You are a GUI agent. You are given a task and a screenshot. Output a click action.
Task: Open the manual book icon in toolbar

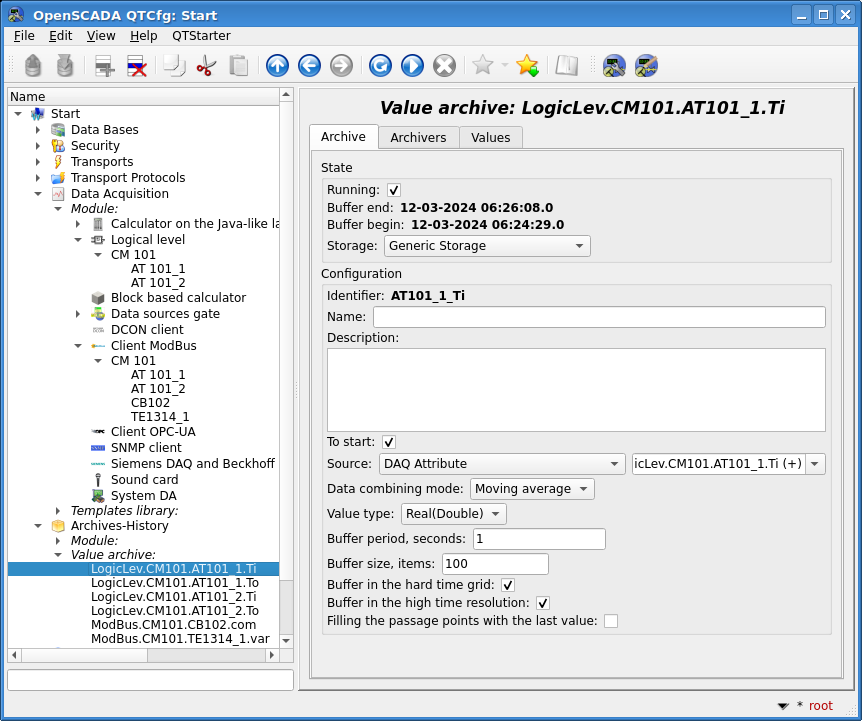[567, 66]
